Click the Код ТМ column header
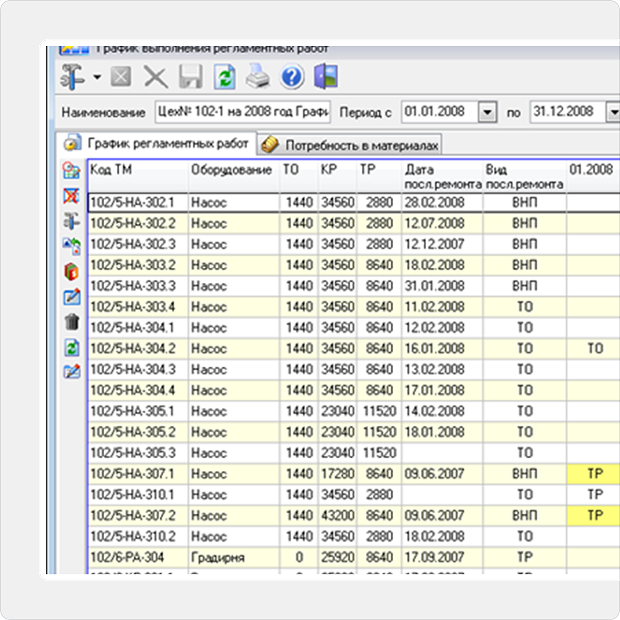This screenshot has height=620, width=620. 138,176
